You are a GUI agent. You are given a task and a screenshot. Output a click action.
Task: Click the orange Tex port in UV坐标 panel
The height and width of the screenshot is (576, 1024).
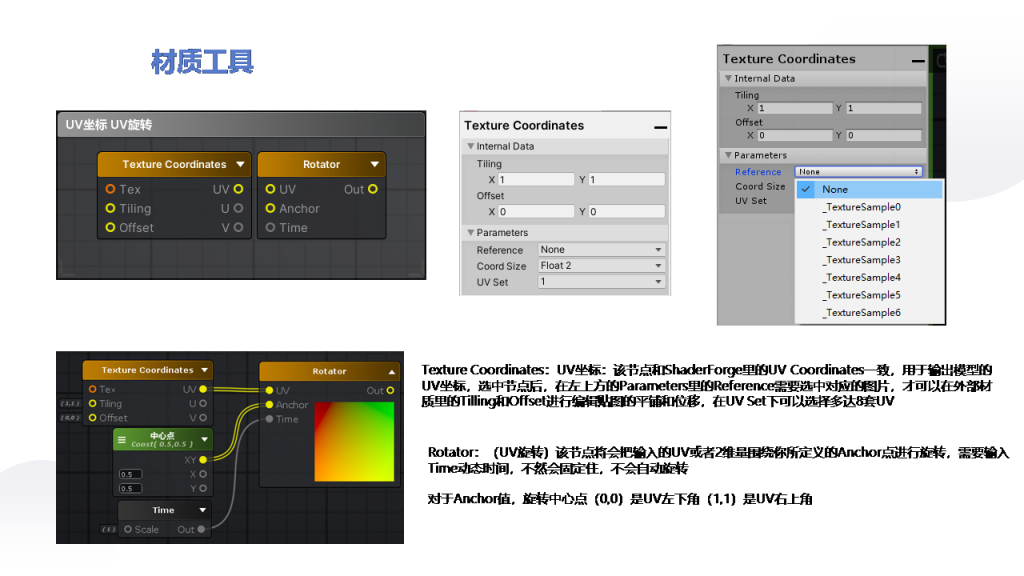(x=110, y=189)
